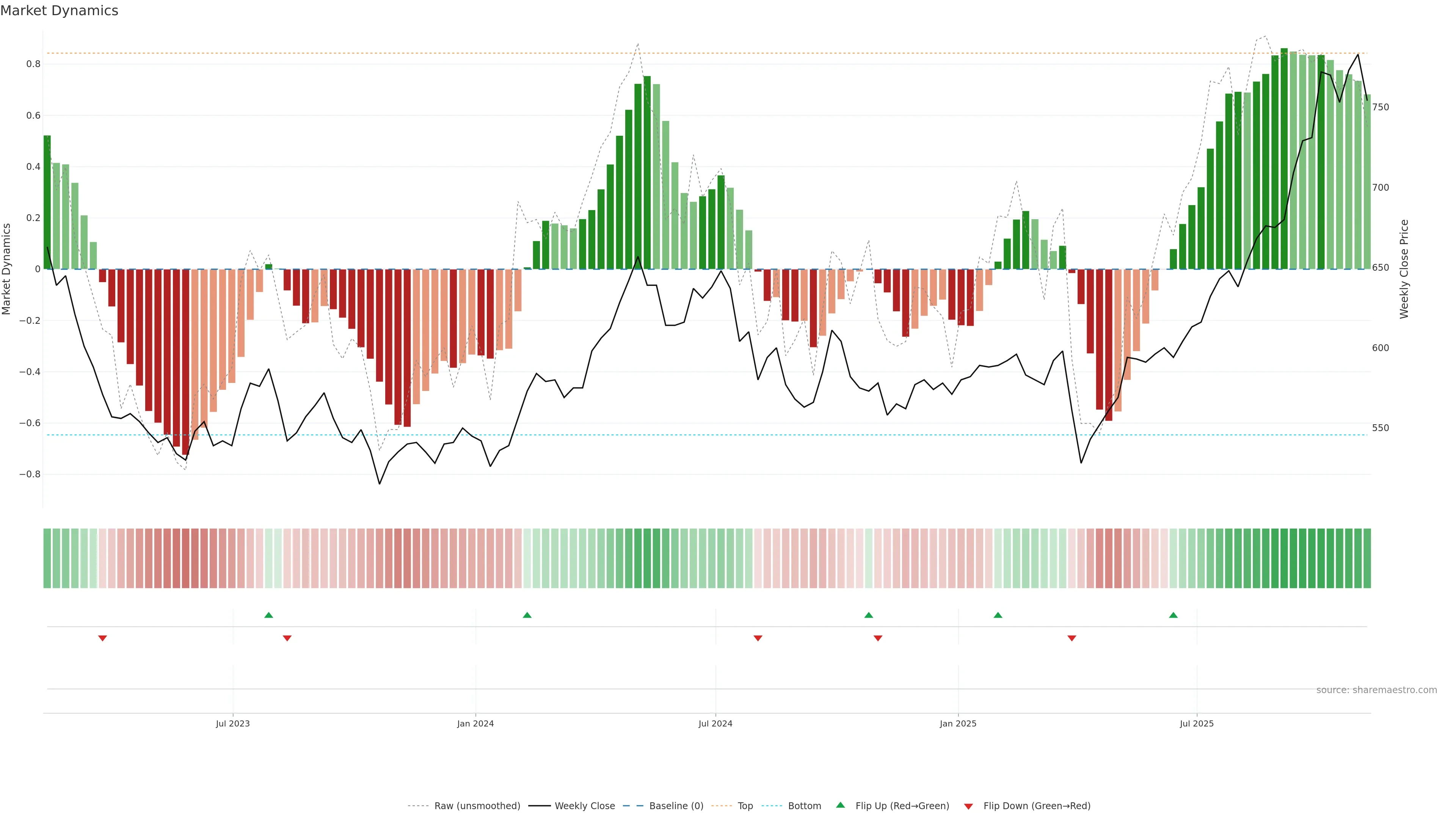Hide the Weekly Close line via legend
1456x819 pixels.
pyautogui.click(x=584, y=806)
